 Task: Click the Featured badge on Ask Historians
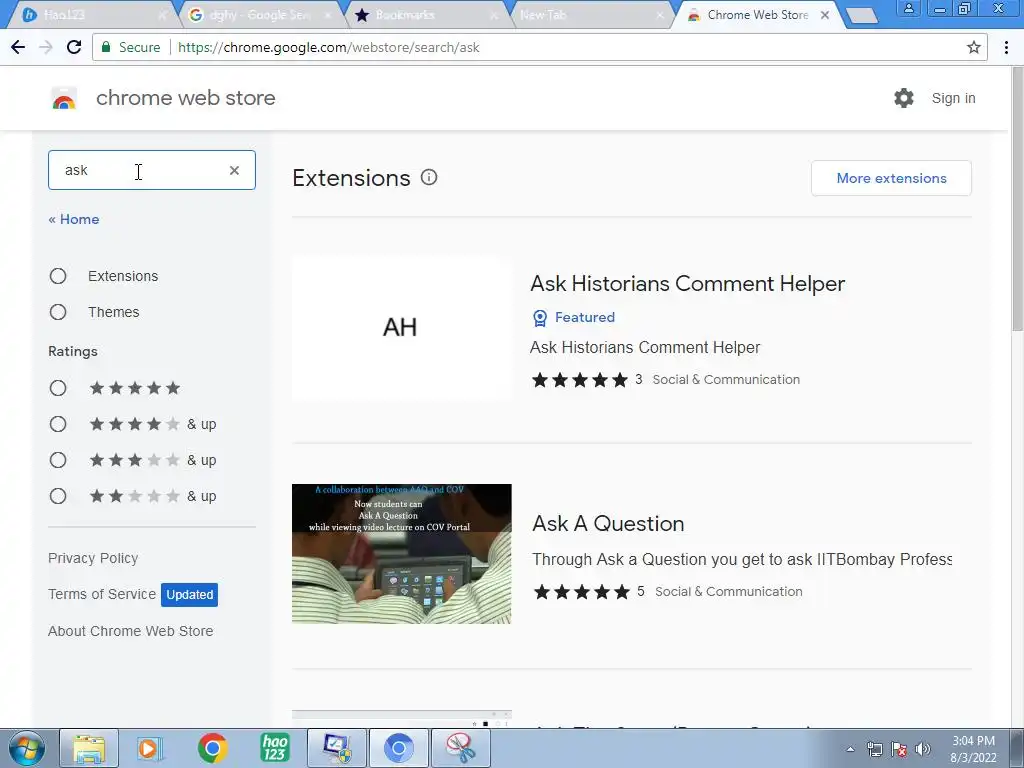coord(574,317)
